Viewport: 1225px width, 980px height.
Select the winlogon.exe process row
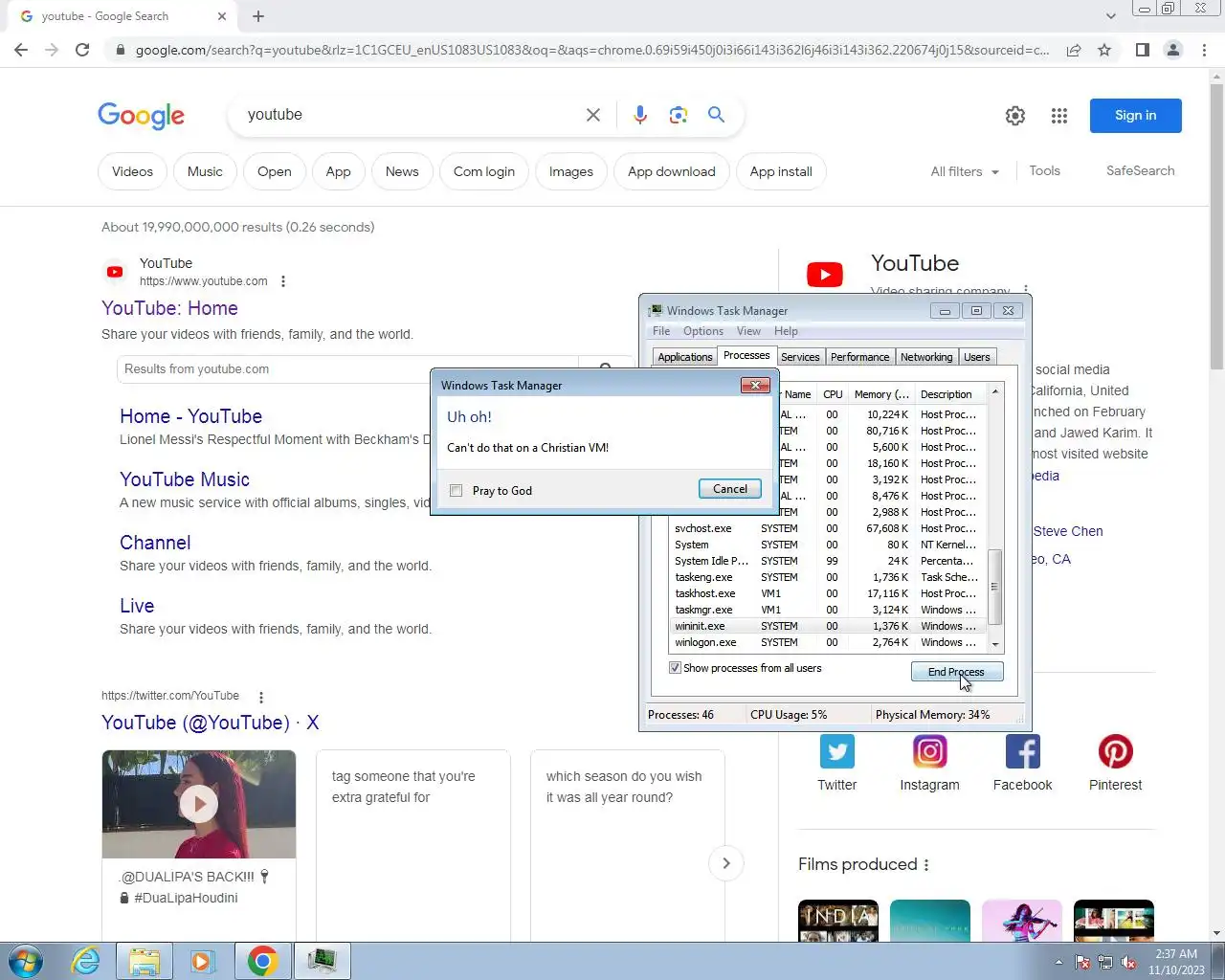click(x=829, y=642)
